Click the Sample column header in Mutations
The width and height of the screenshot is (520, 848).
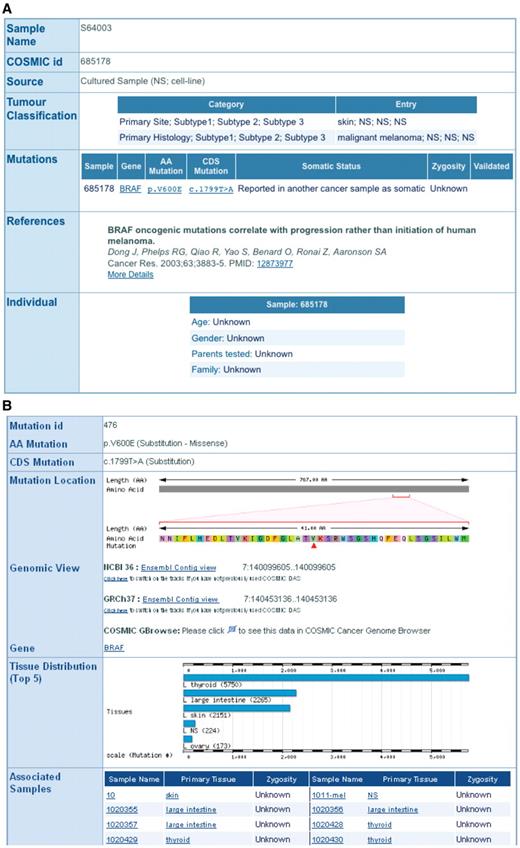(x=99, y=166)
